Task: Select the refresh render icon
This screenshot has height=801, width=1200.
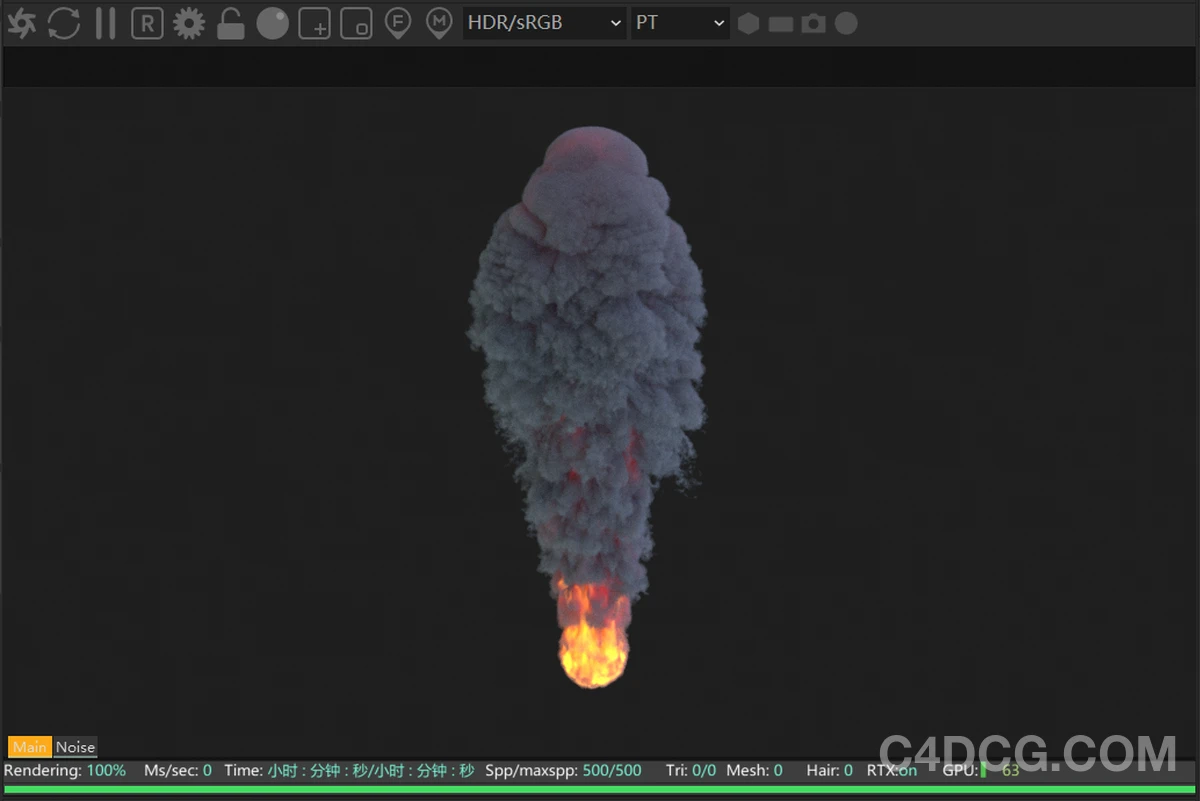Action: (x=64, y=22)
